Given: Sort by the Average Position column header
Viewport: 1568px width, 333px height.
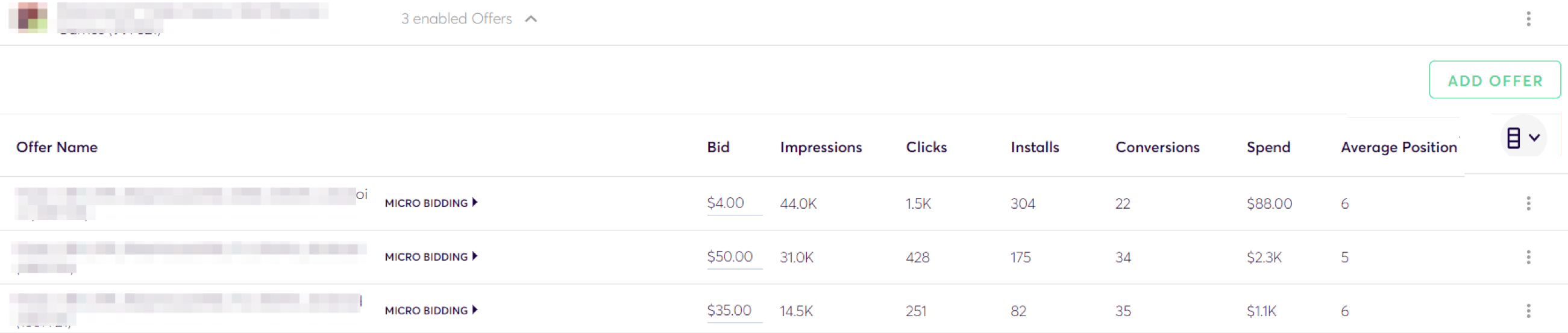Looking at the screenshot, I should pyautogui.click(x=1398, y=148).
